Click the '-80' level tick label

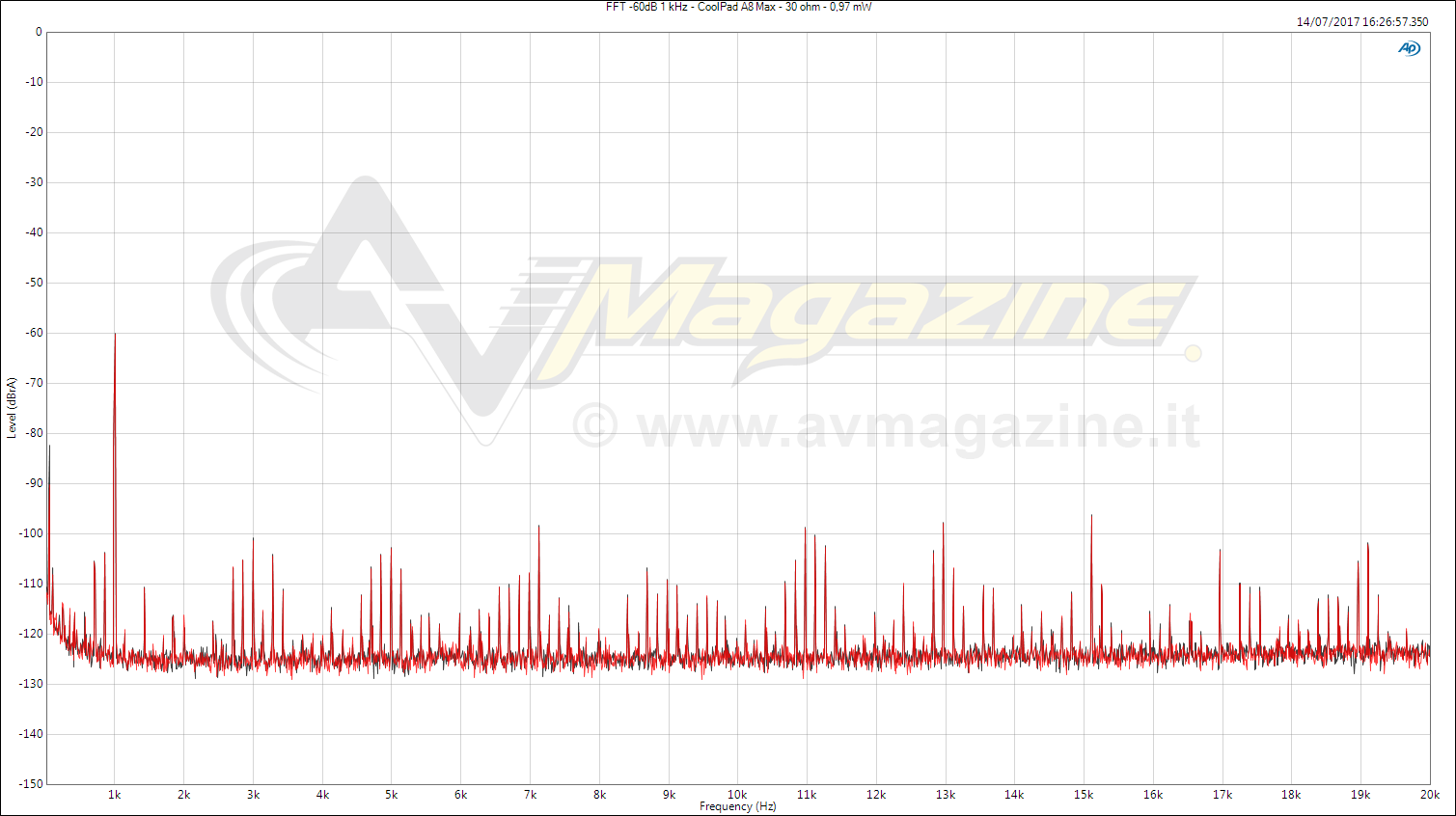[35, 433]
